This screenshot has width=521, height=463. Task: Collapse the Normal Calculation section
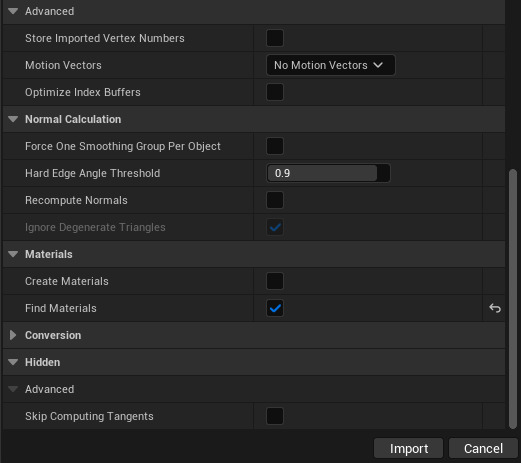click(13, 119)
